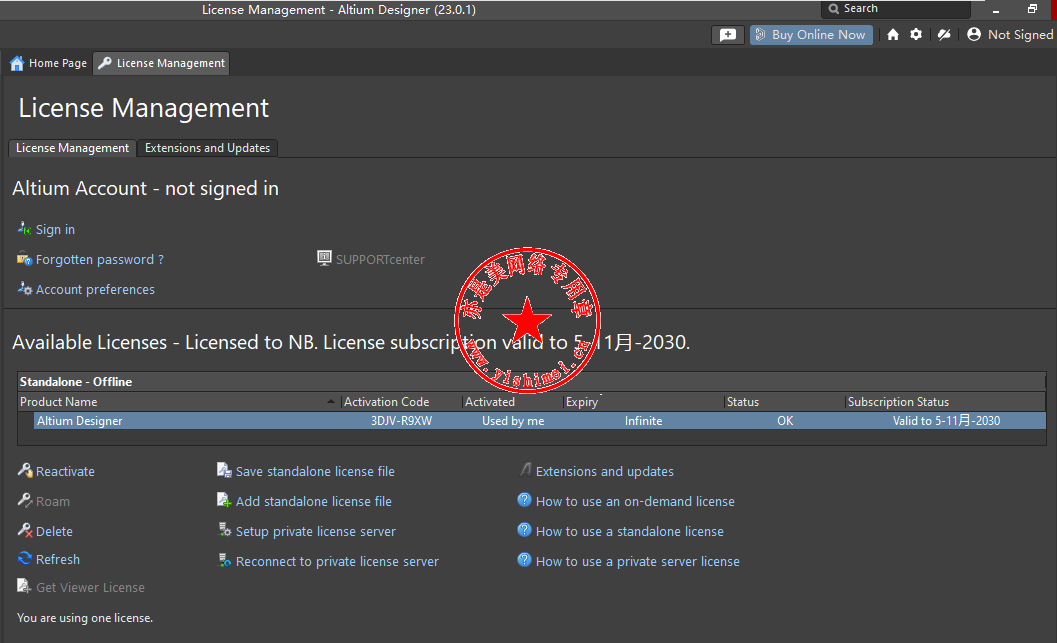Refresh the license list via Refresh link
1057x643 pixels.
coord(58,559)
